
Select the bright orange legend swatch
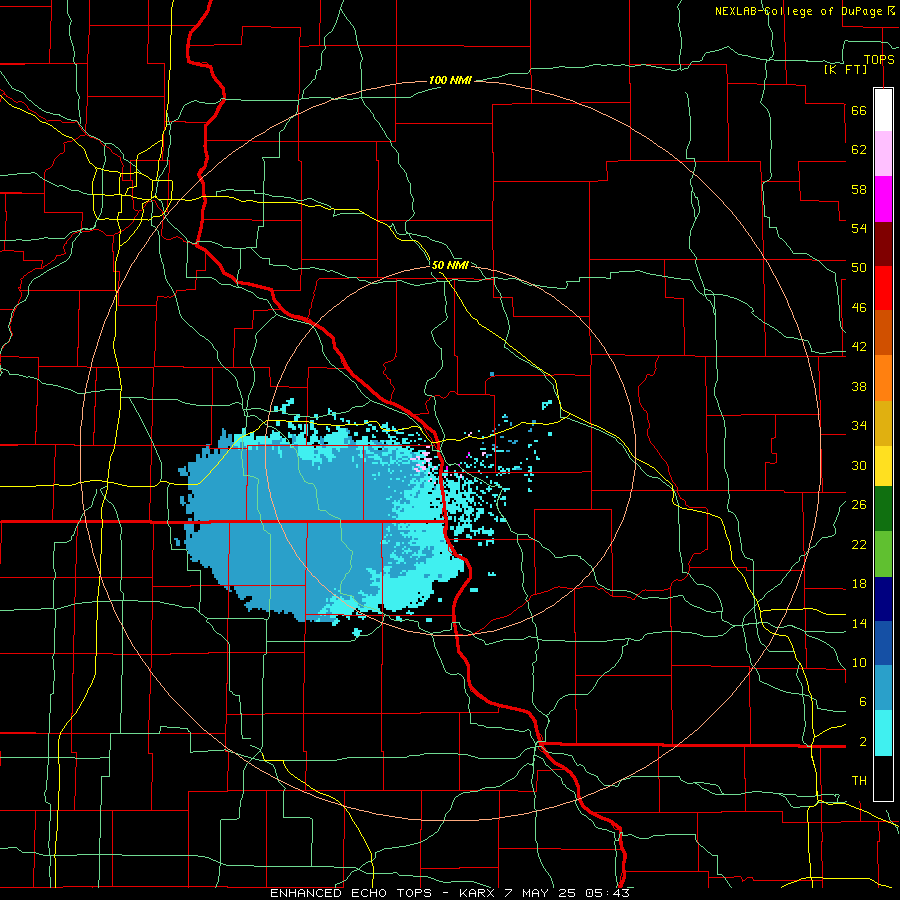click(883, 378)
